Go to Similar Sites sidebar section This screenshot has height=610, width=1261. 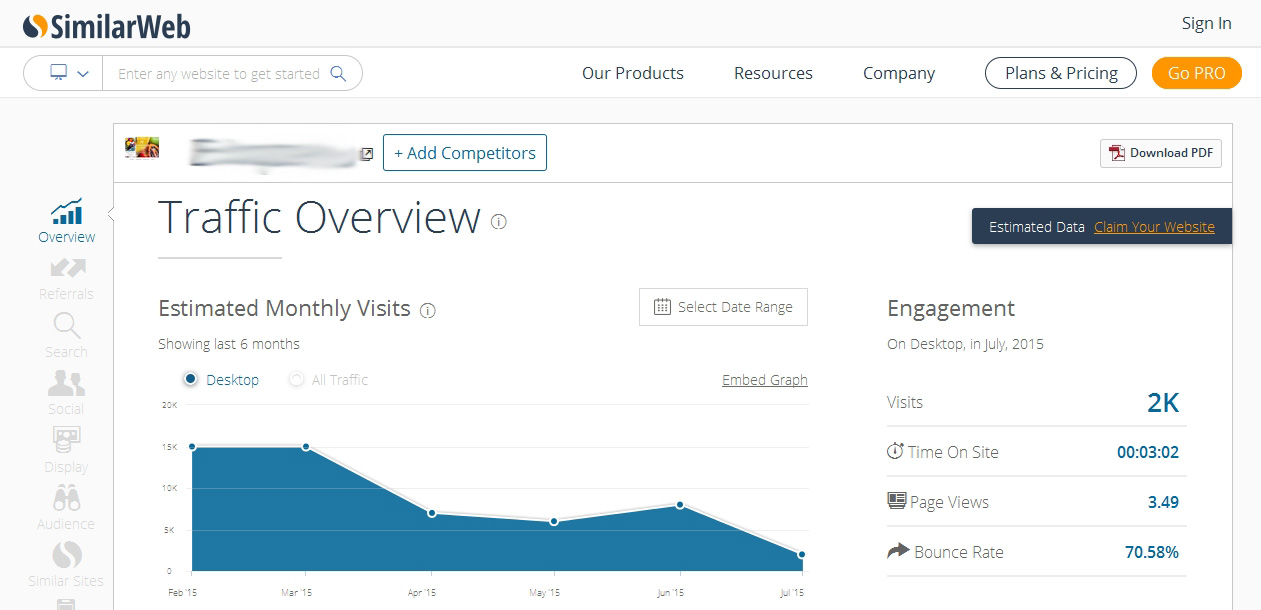[x=67, y=565]
